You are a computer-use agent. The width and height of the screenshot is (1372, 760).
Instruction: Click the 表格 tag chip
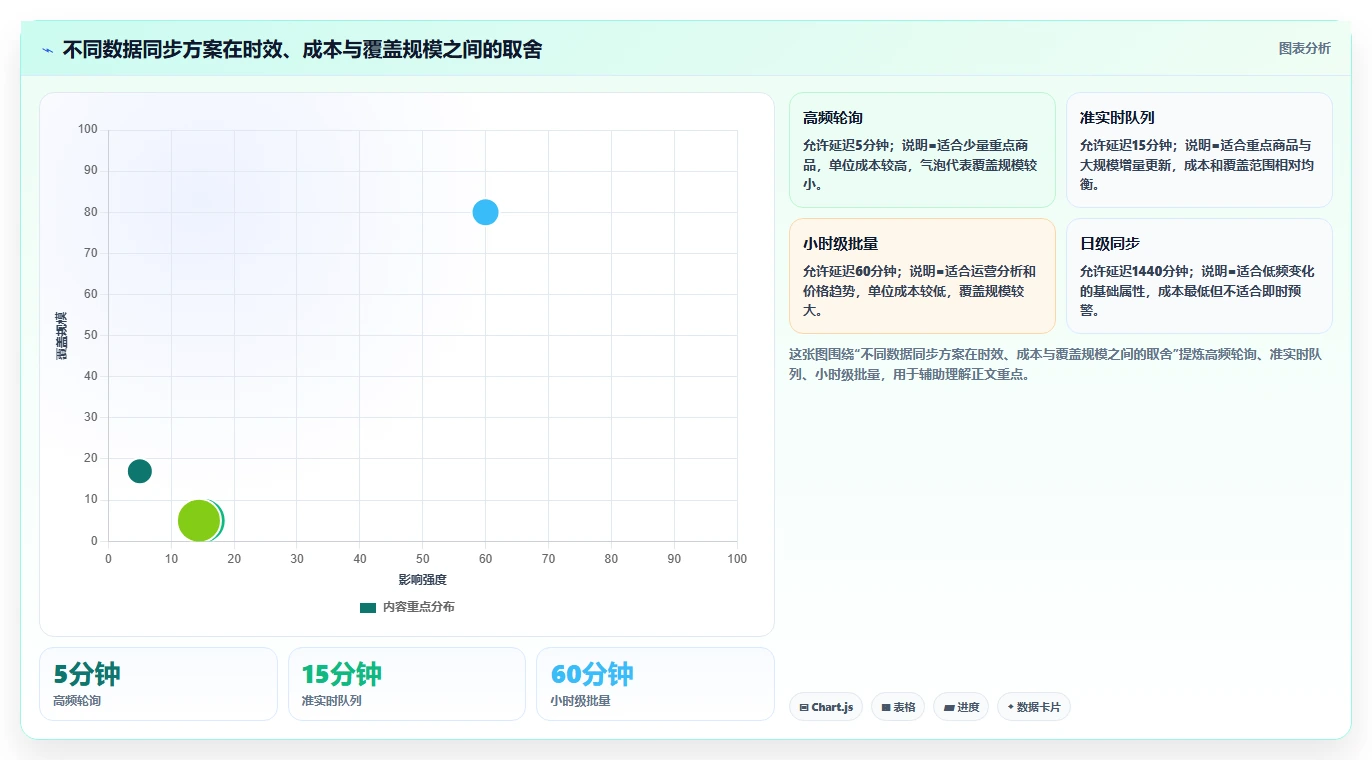click(898, 707)
